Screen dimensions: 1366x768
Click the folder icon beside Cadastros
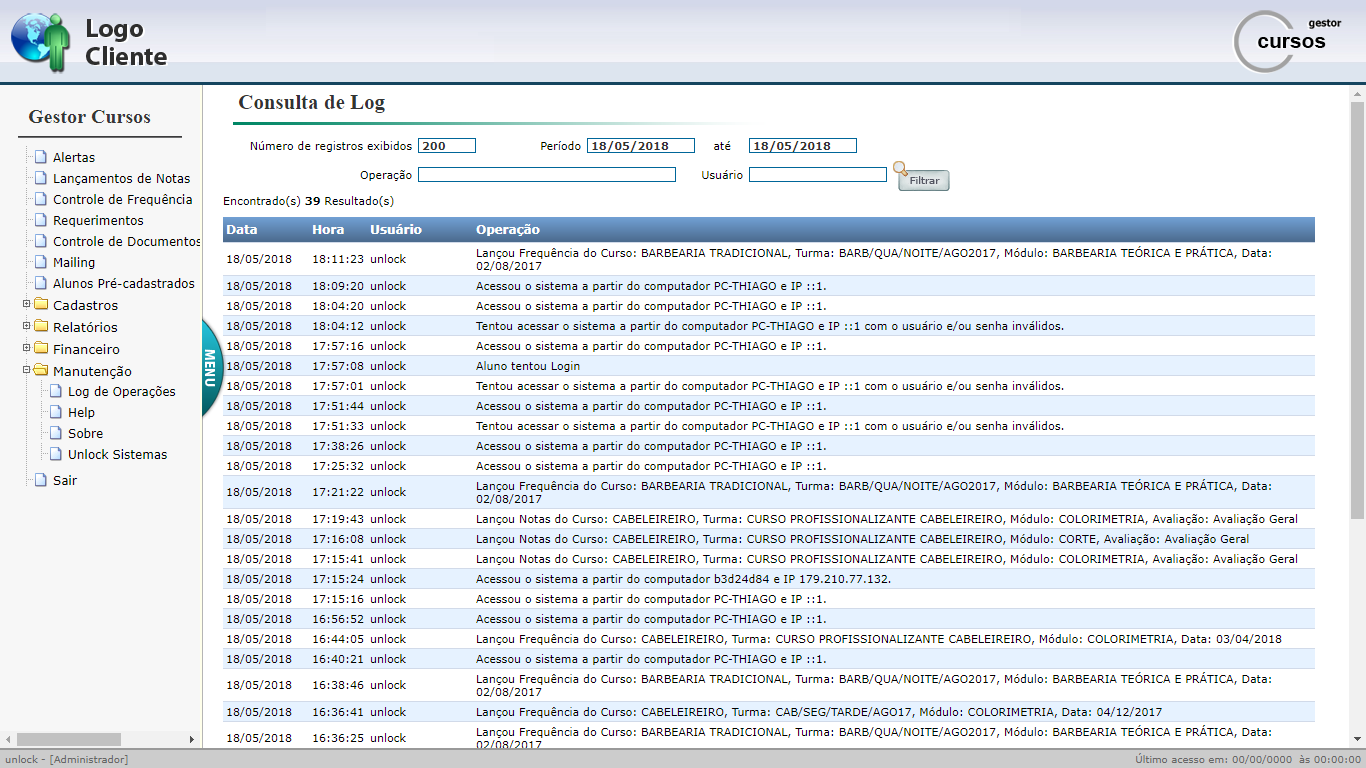tap(41, 305)
